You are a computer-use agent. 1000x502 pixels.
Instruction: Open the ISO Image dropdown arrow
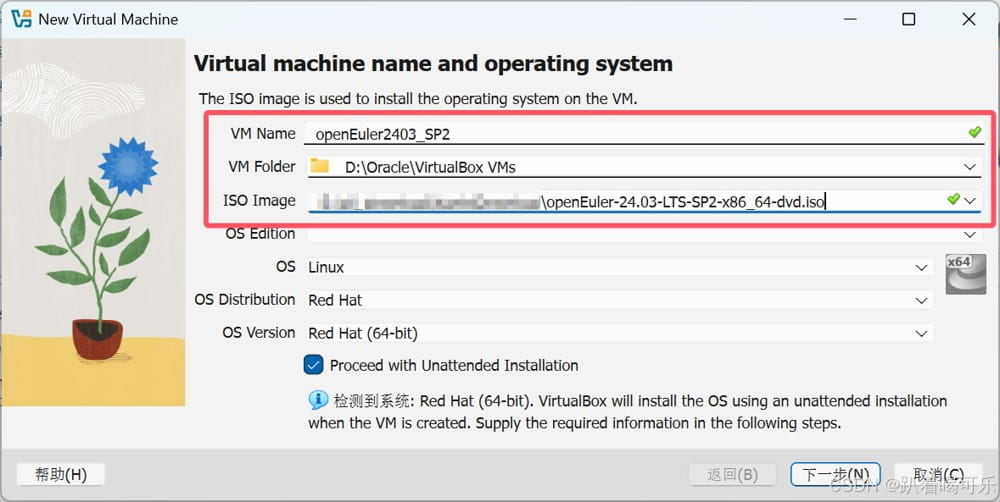click(x=970, y=201)
